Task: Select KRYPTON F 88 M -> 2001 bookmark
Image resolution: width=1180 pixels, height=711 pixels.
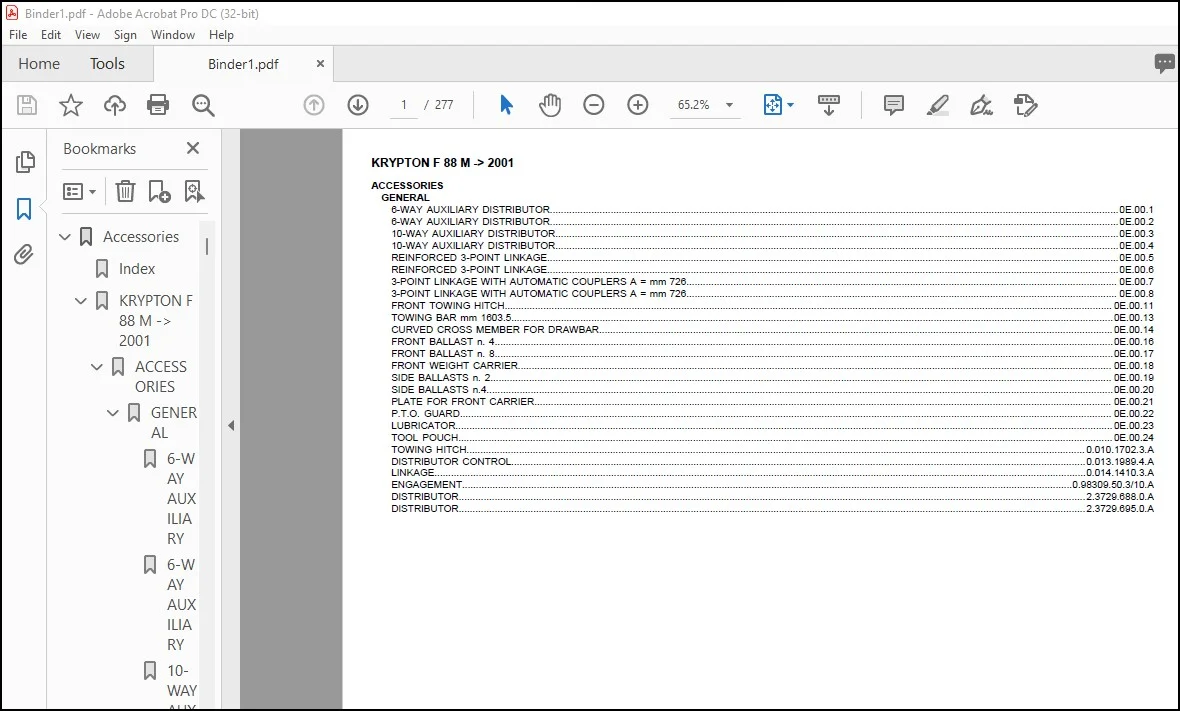Action: pyautogui.click(x=156, y=321)
